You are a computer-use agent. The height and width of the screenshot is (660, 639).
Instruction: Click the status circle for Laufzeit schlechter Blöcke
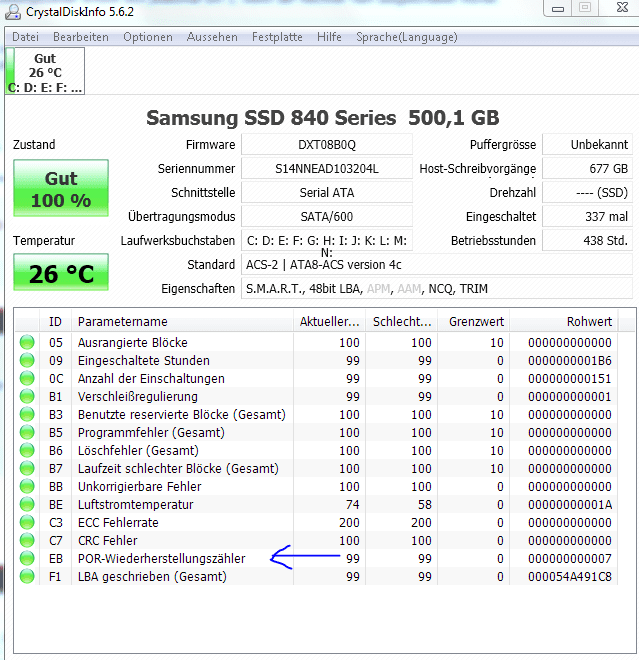(27, 468)
